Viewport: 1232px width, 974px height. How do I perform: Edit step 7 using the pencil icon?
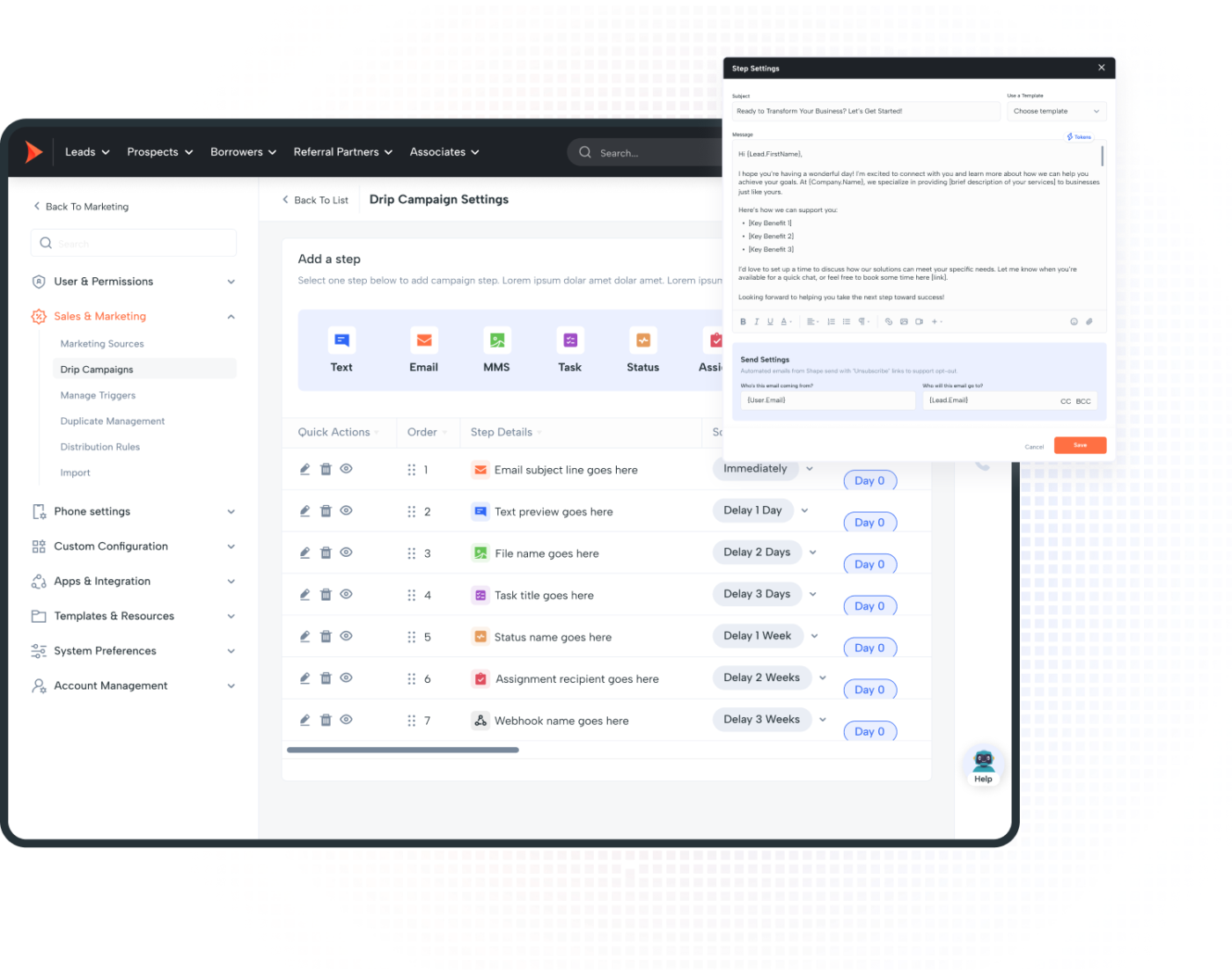(x=304, y=720)
